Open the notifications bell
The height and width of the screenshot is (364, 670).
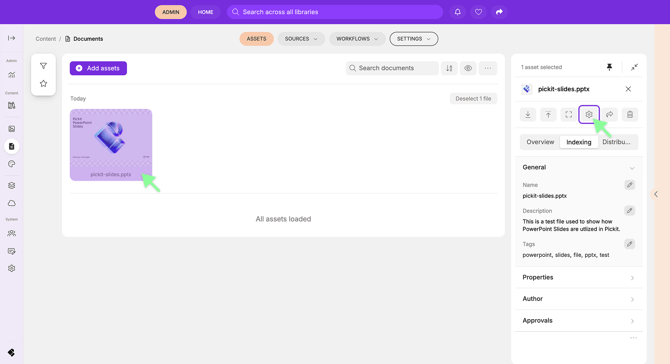[x=458, y=12]
